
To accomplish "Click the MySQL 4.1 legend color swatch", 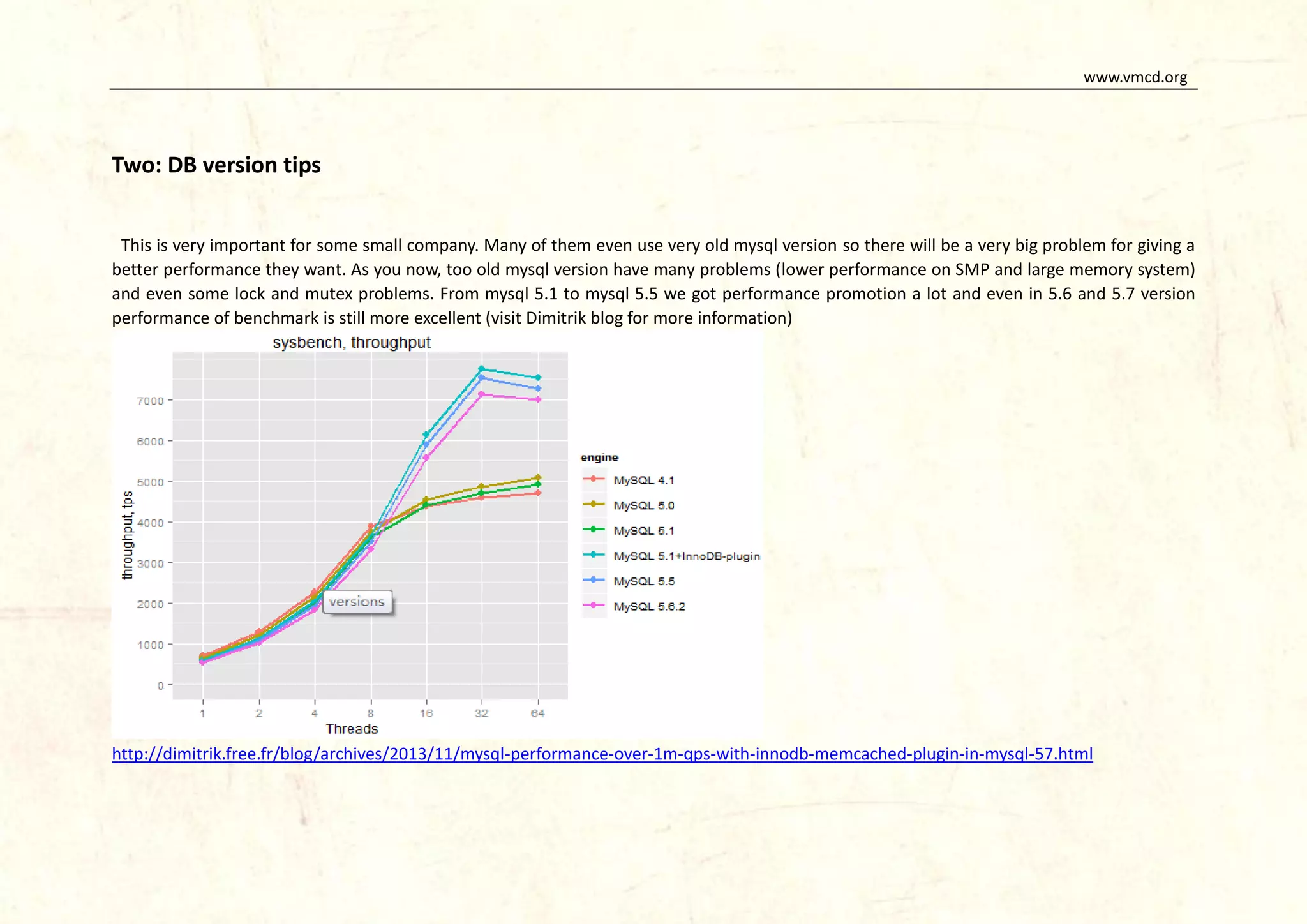I will [x=594, y=479].
